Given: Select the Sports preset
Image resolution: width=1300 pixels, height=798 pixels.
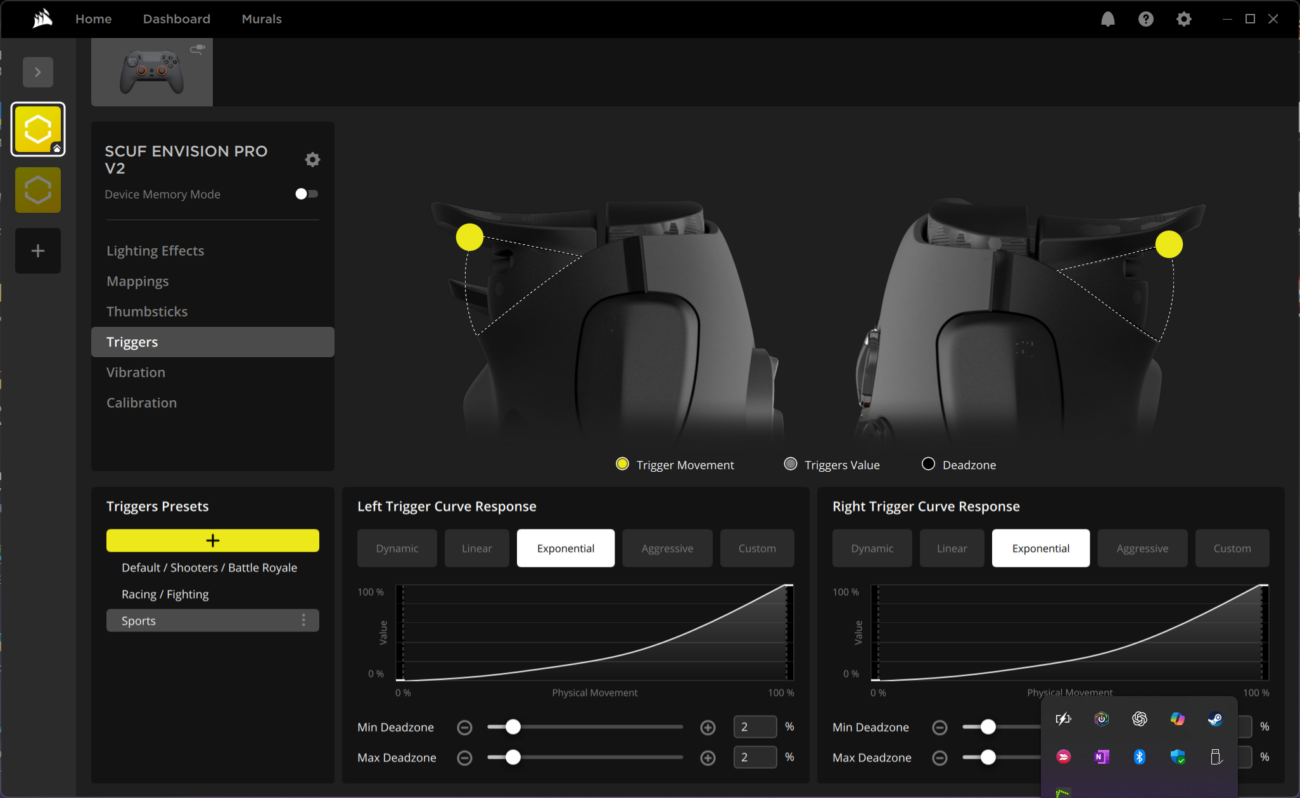Looking at the screenshot, I should pos(212,621).
